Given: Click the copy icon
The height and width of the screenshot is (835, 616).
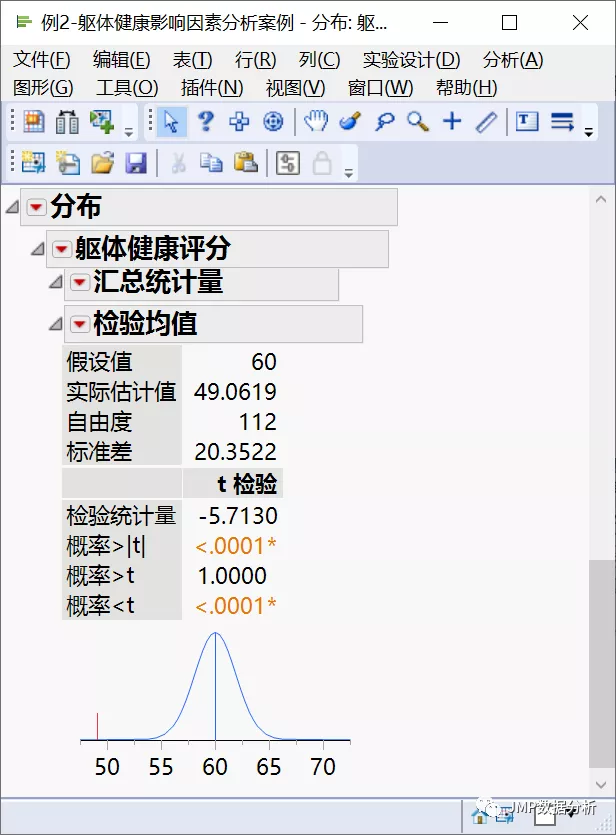Looking at the screenshot, I should (x=211, y=162).
